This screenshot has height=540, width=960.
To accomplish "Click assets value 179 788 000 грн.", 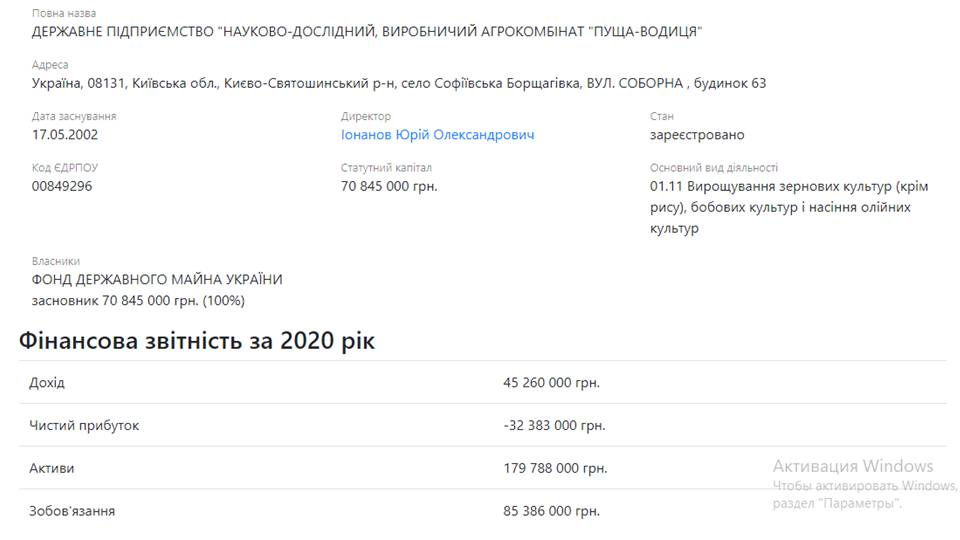I will pos(555,468).
